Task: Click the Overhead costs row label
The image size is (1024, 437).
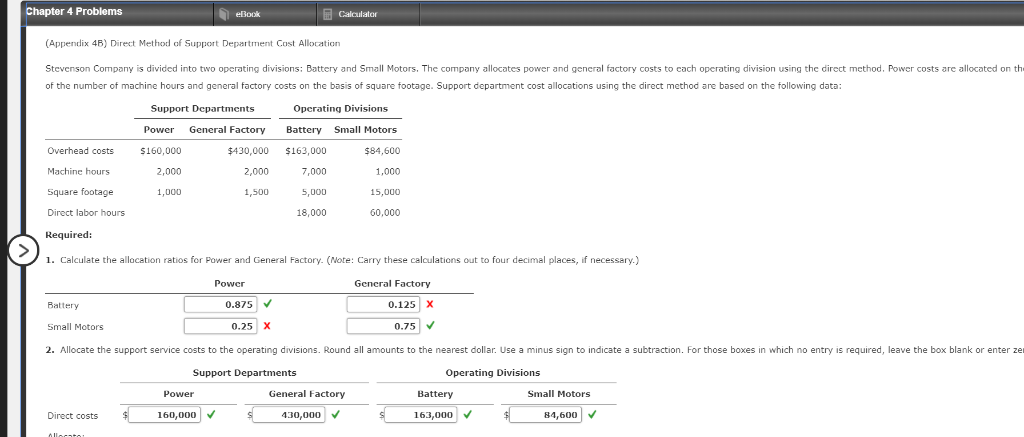Action: 80,151
